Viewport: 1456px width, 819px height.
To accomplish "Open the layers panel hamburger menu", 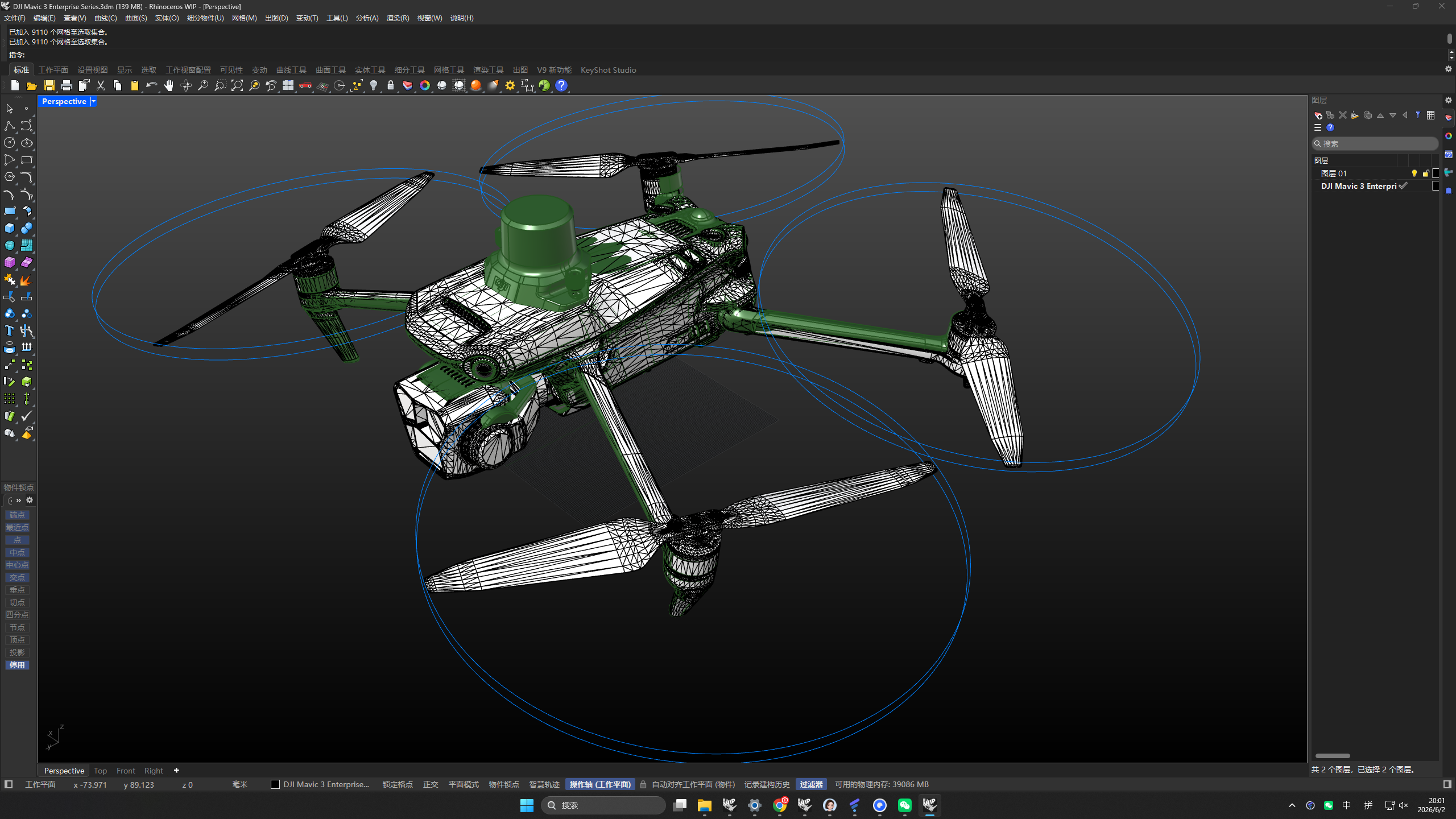I will [x=1318, y=128].
